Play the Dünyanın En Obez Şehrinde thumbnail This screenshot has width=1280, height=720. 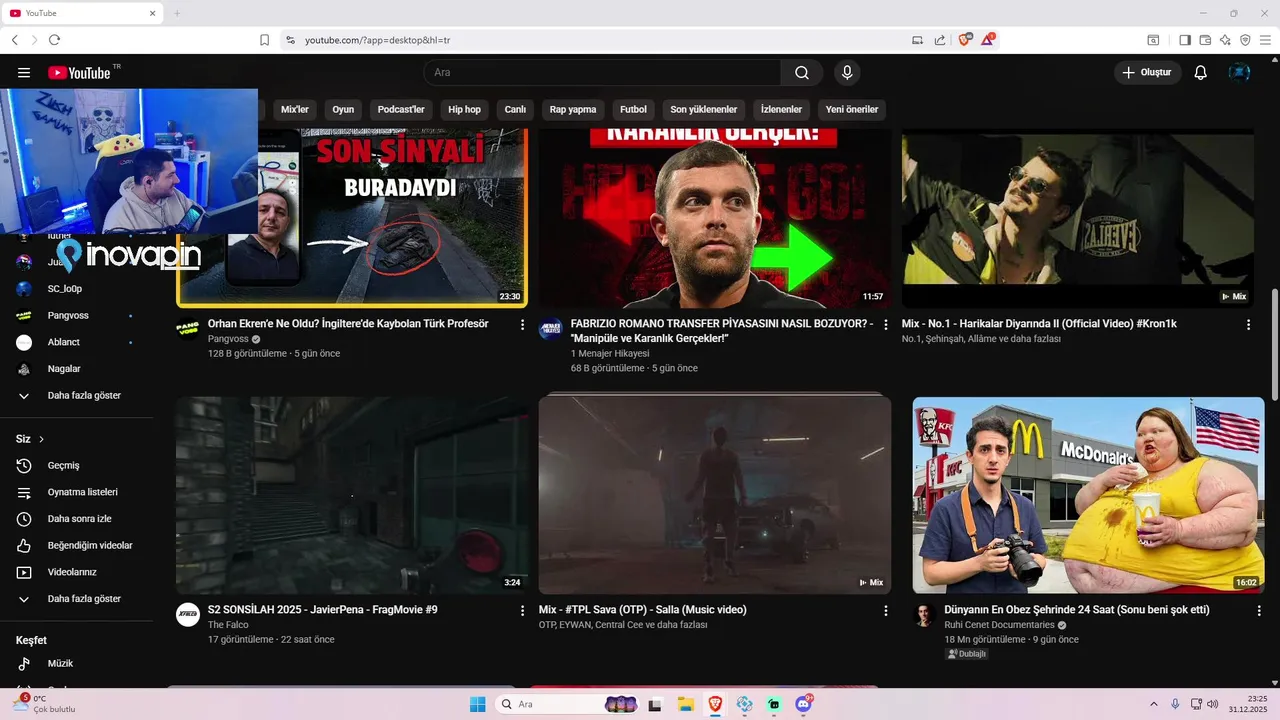(x=1088, y=495)
